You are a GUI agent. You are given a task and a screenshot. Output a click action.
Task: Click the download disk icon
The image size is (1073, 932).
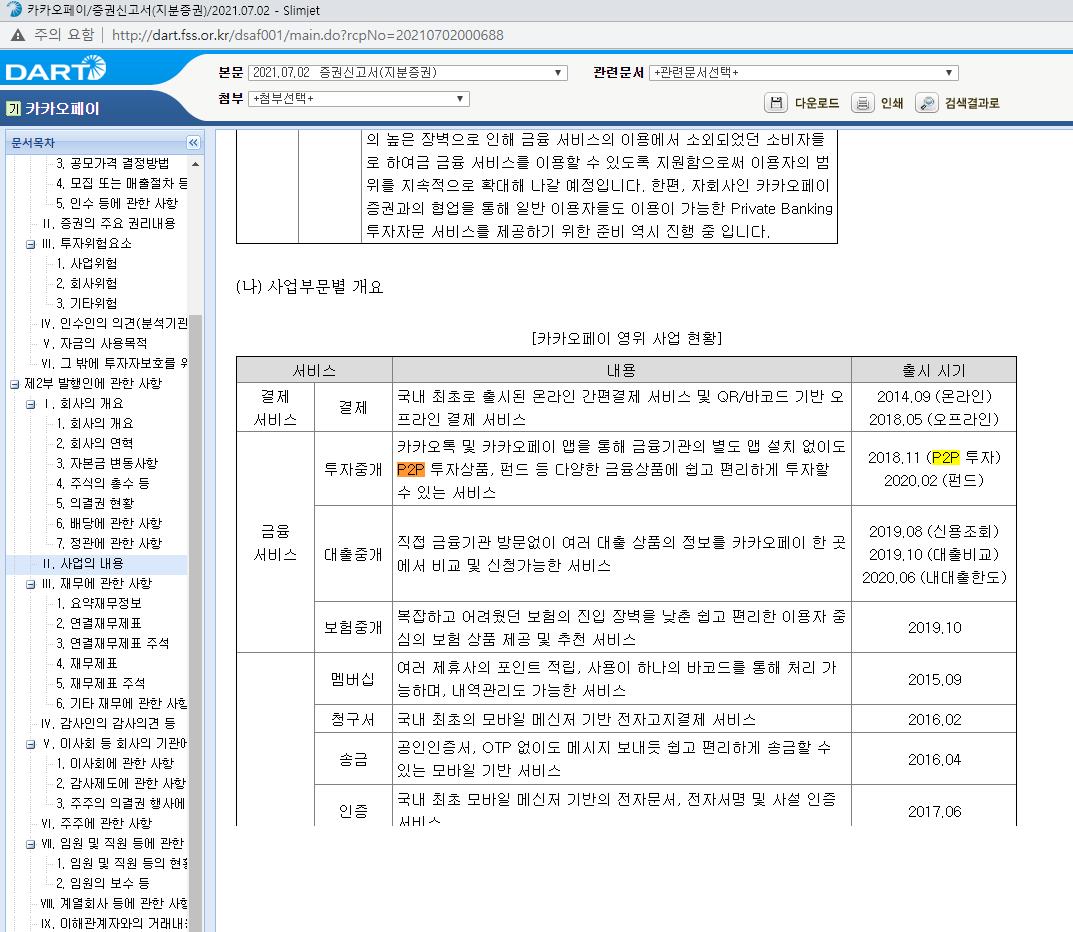775,103
